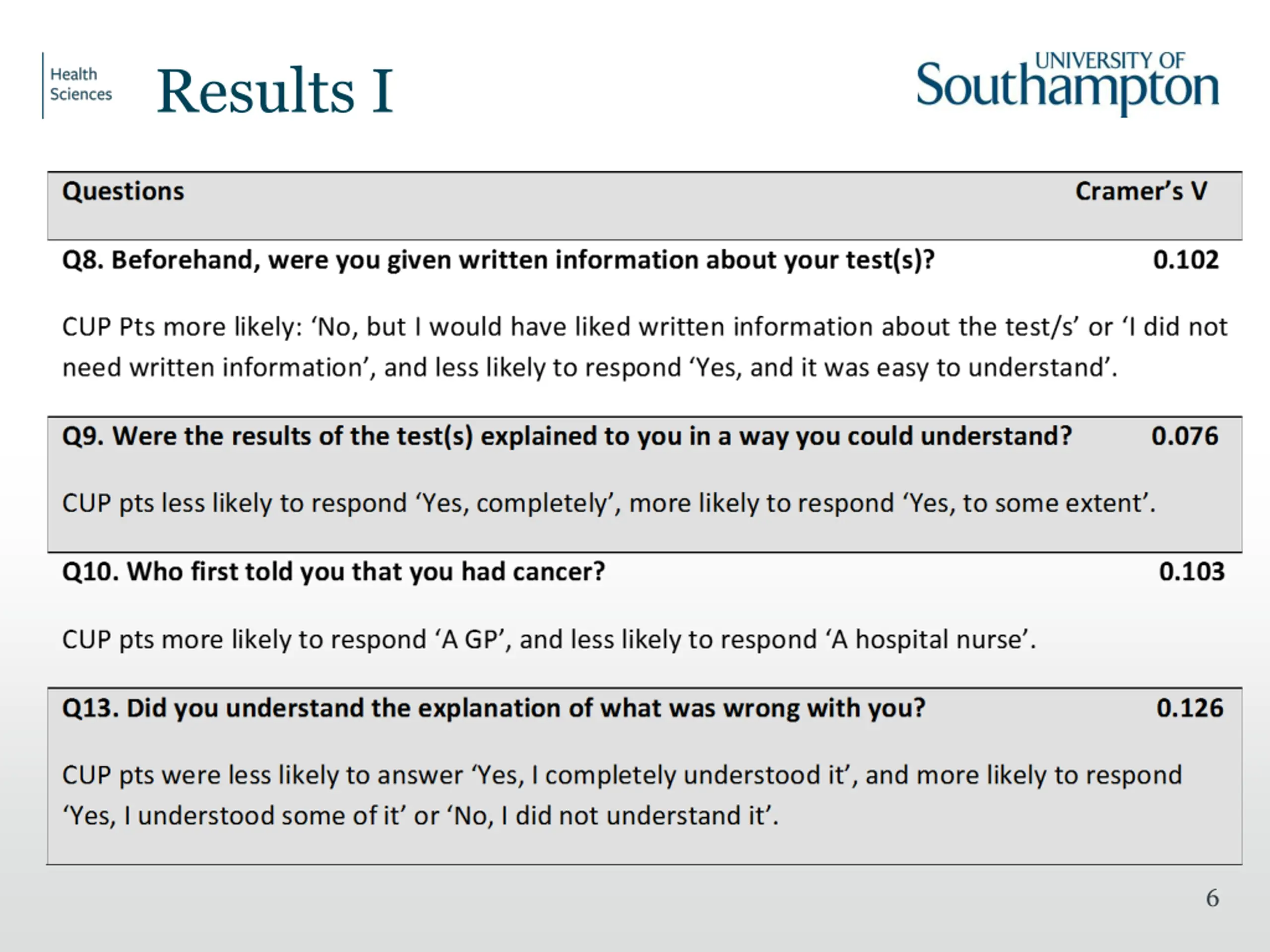Select the 'A GP' response description text
Image resolution: width=1270 pixels, height=952 pixels.
click(549, 640)
